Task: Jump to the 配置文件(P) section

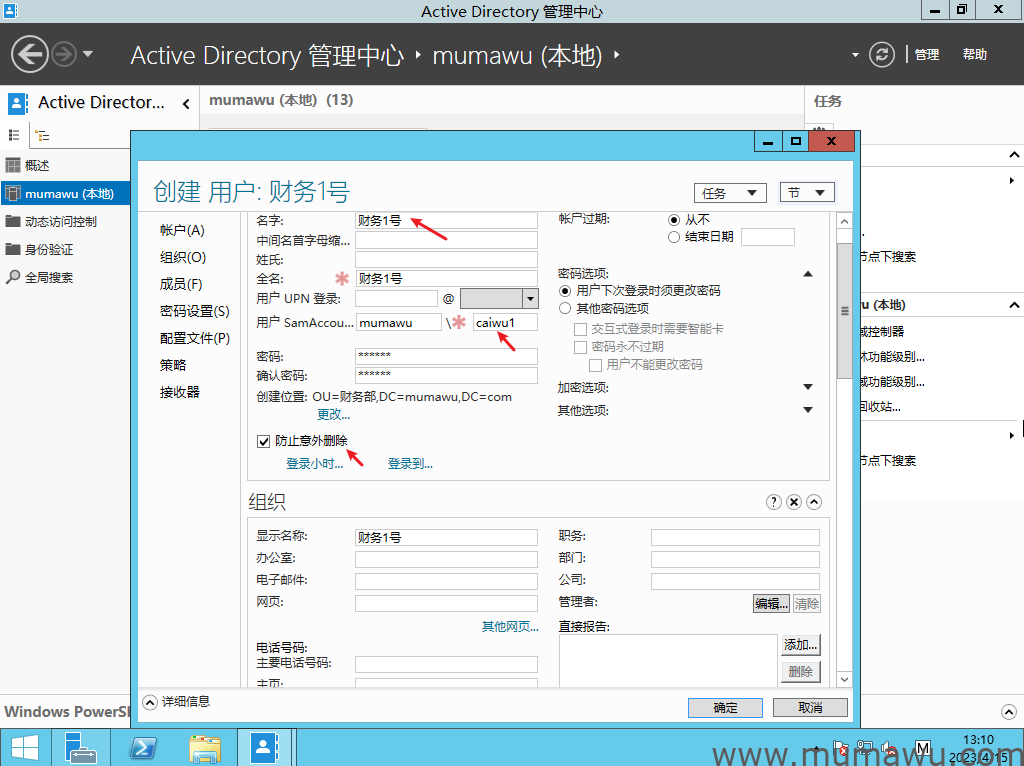Action: [195, 338]
